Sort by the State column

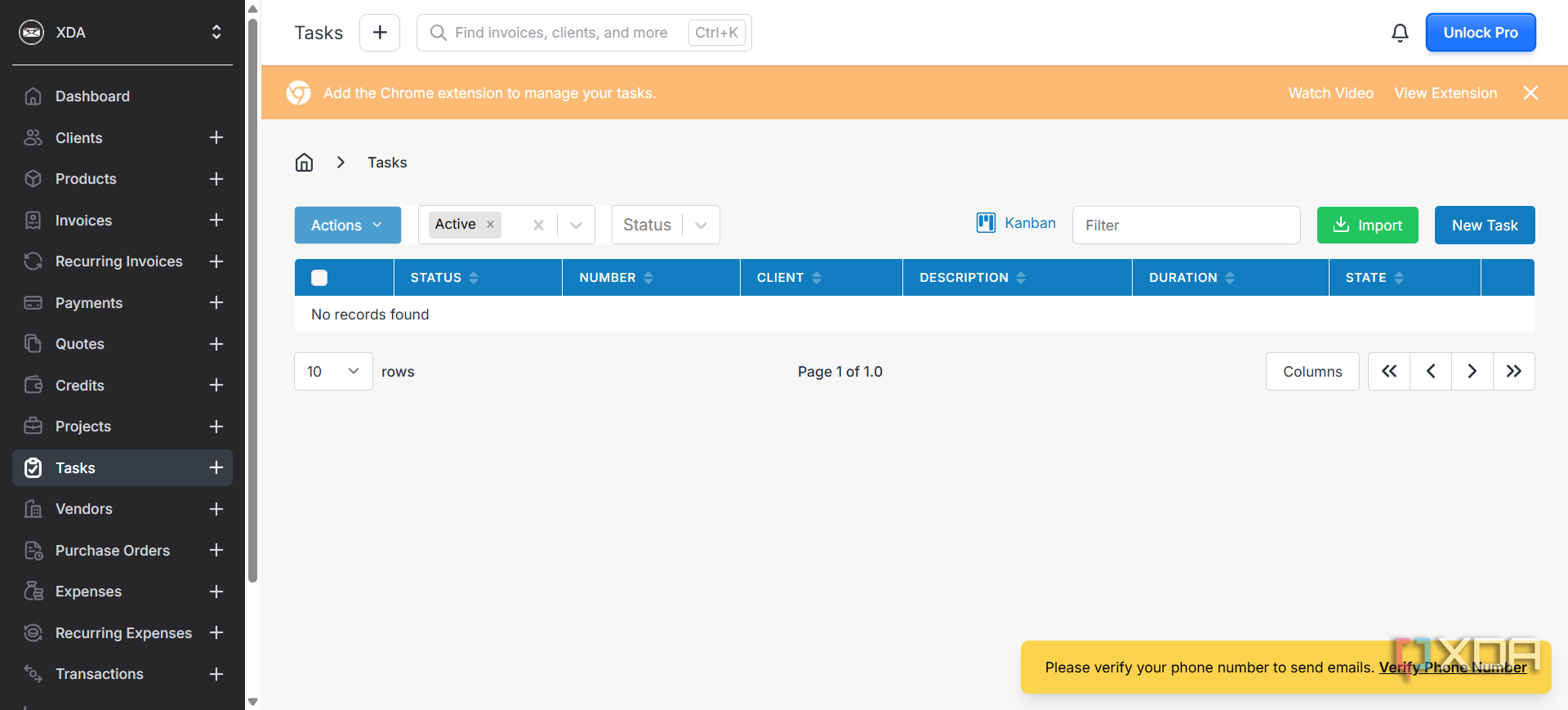(x=1374, y=278)
